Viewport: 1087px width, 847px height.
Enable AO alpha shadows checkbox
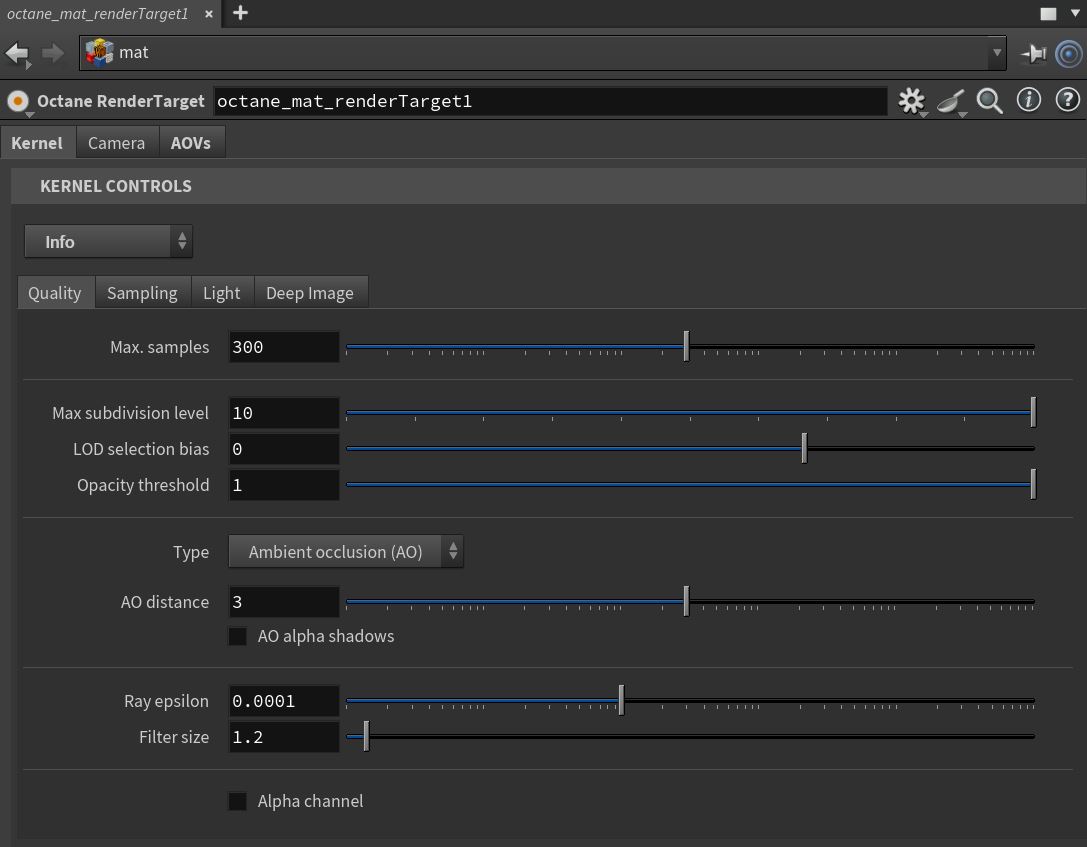[x=238, y=636]
